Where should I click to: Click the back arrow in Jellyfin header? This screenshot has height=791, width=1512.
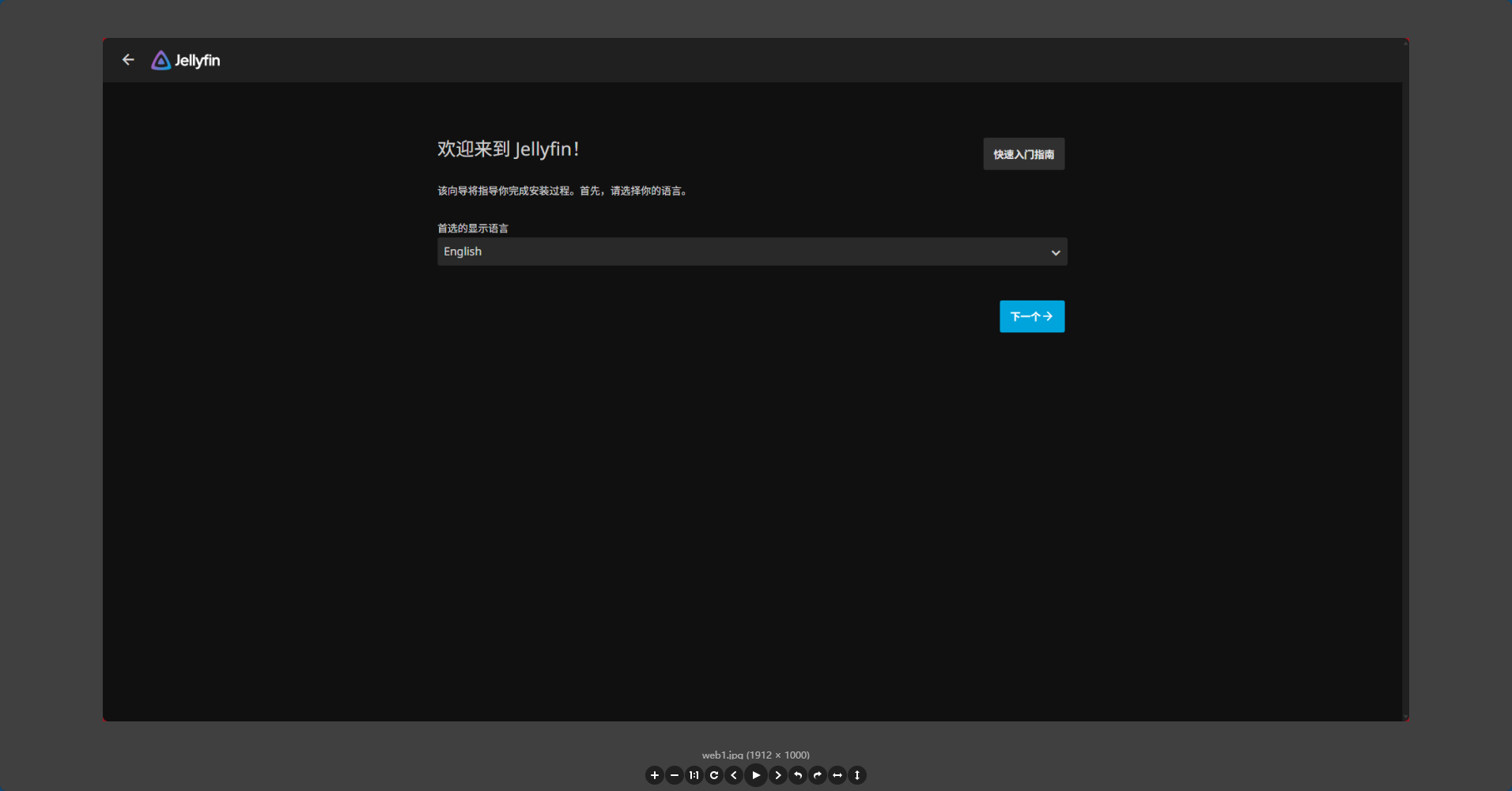[x=128, y=60]
